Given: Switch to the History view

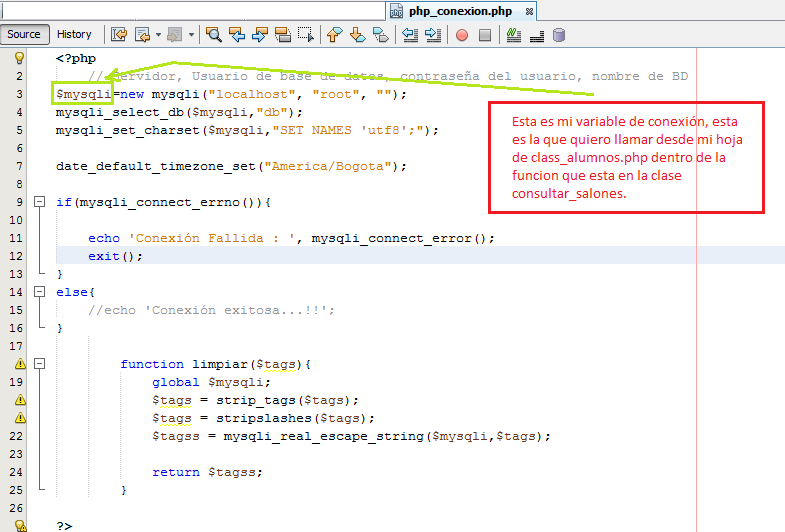Looking at the screenshot, I should [x=74, y=35].
